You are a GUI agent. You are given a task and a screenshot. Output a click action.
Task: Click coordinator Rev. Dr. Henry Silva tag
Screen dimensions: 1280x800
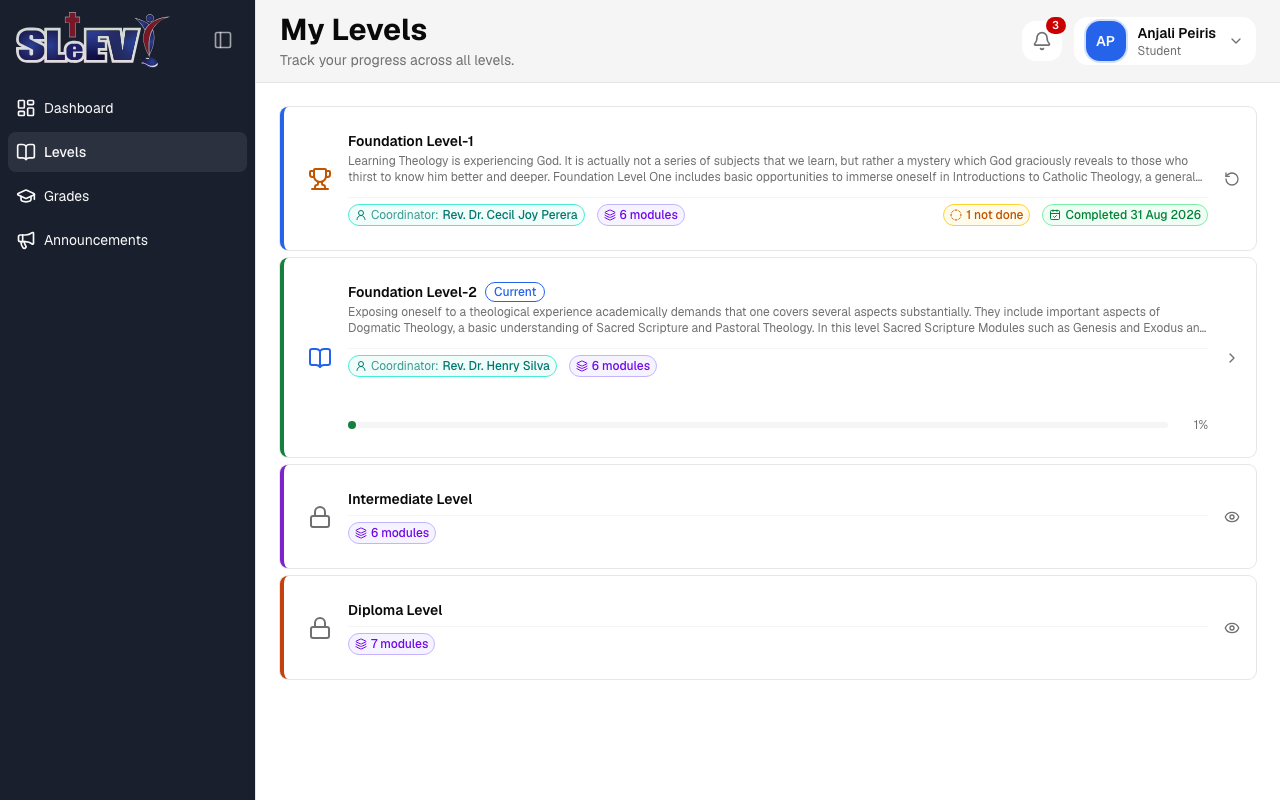click(452, 366)
